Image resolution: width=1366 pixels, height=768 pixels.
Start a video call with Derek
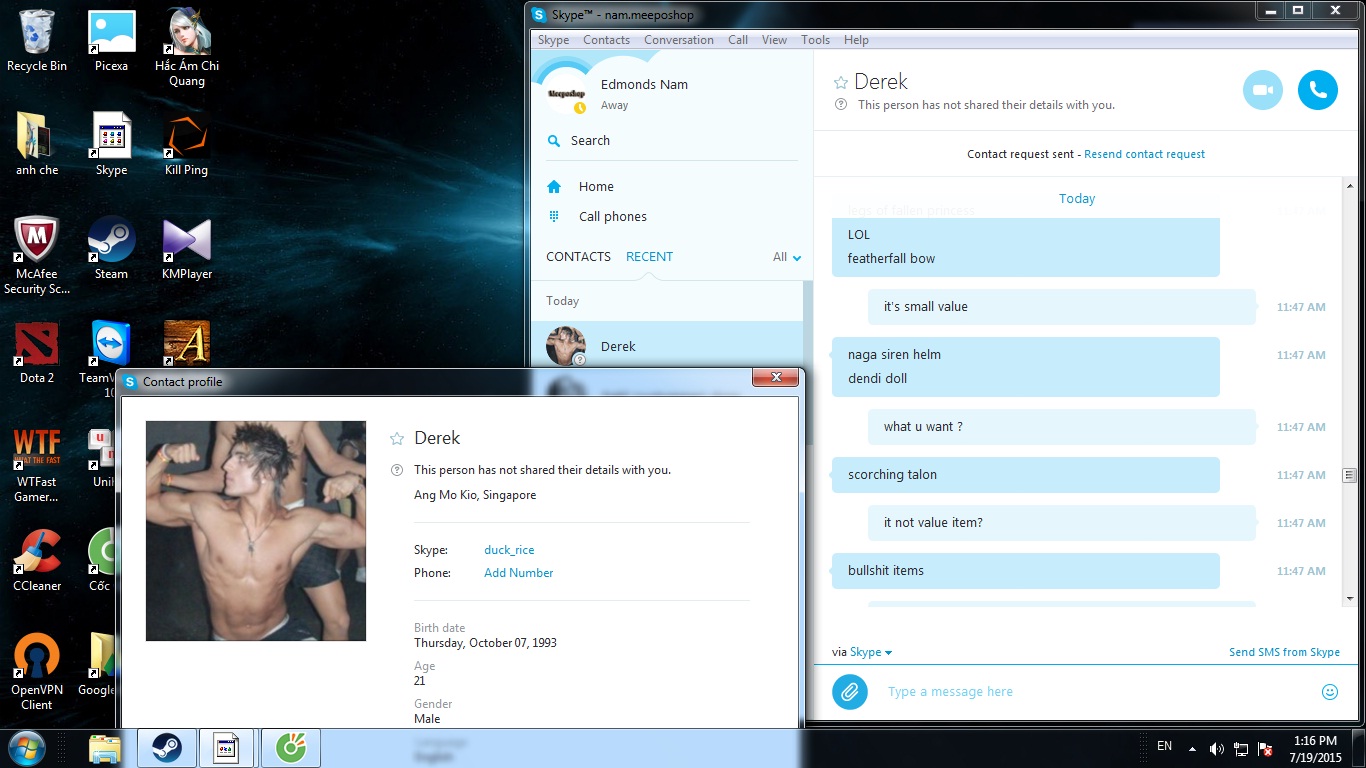click(1263, 90)
